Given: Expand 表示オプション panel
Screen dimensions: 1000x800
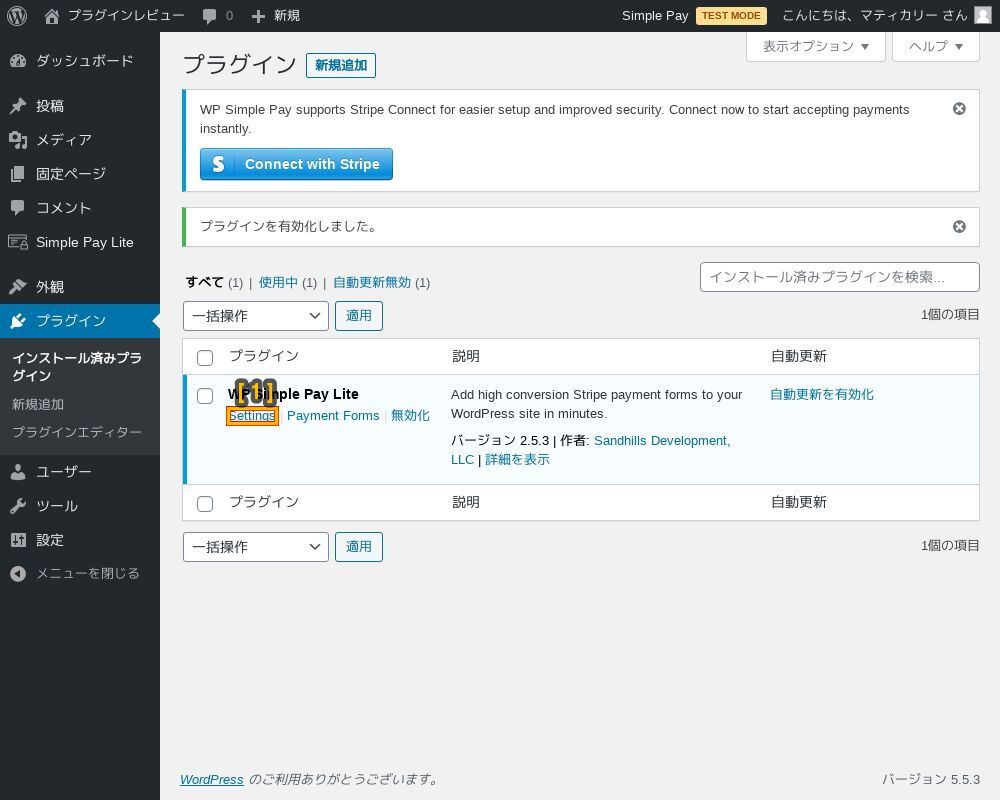Looking at the screenshot, I should click(816, 46).
